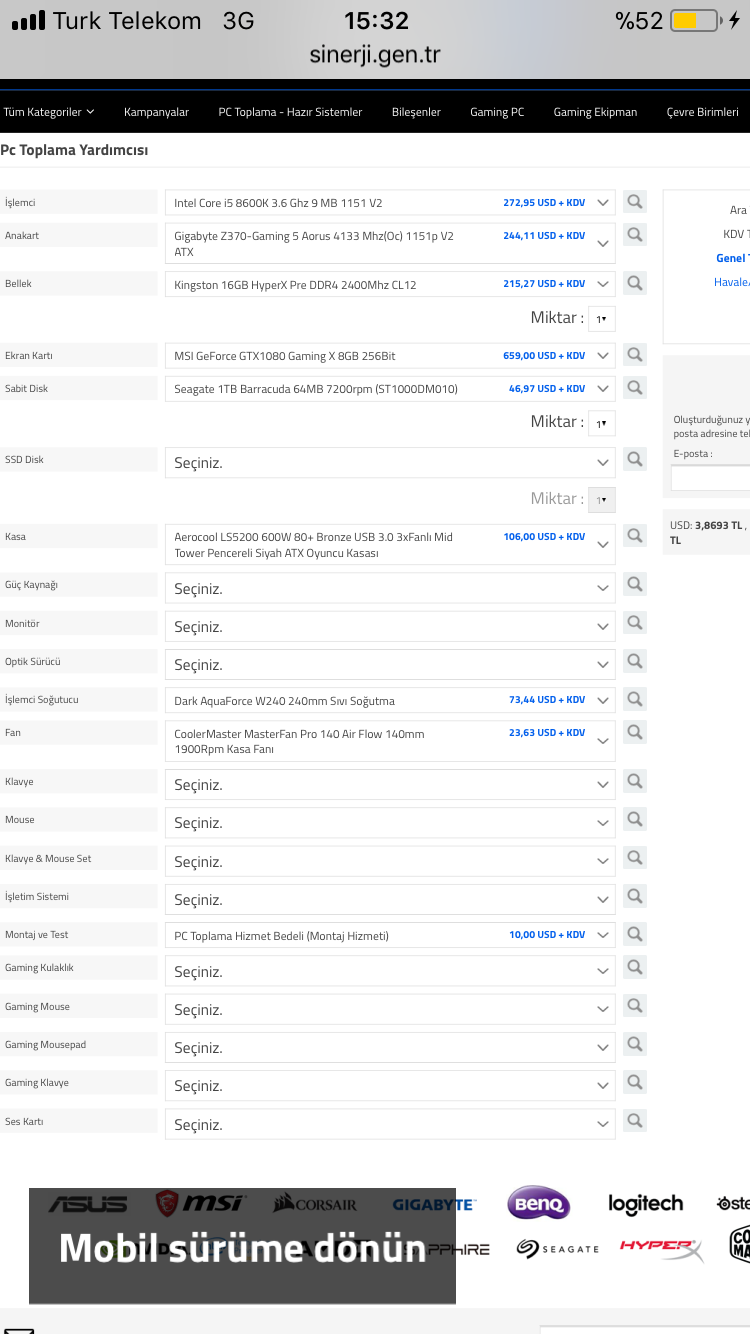Image resolution: width=750 pixels, height=1334 pixels.
Task: Expand the İşletim Sistemi Seçiniz dropdown
Action: click(390, 899)
